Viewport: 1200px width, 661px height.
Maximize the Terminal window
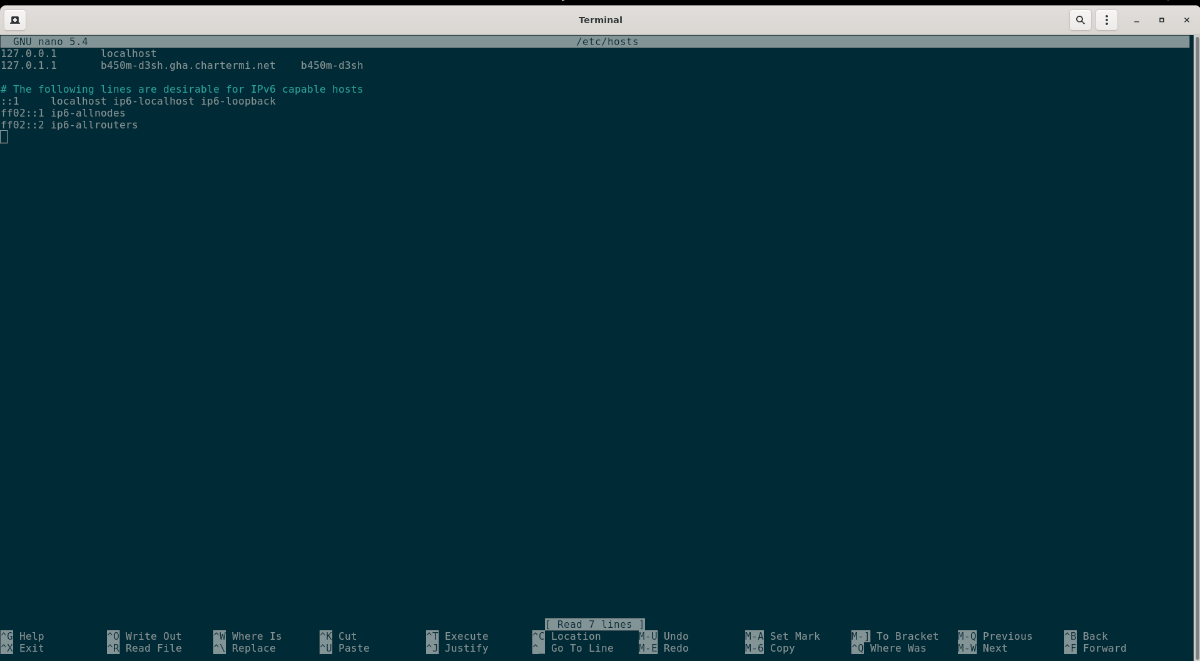(x=1161, y=19)
